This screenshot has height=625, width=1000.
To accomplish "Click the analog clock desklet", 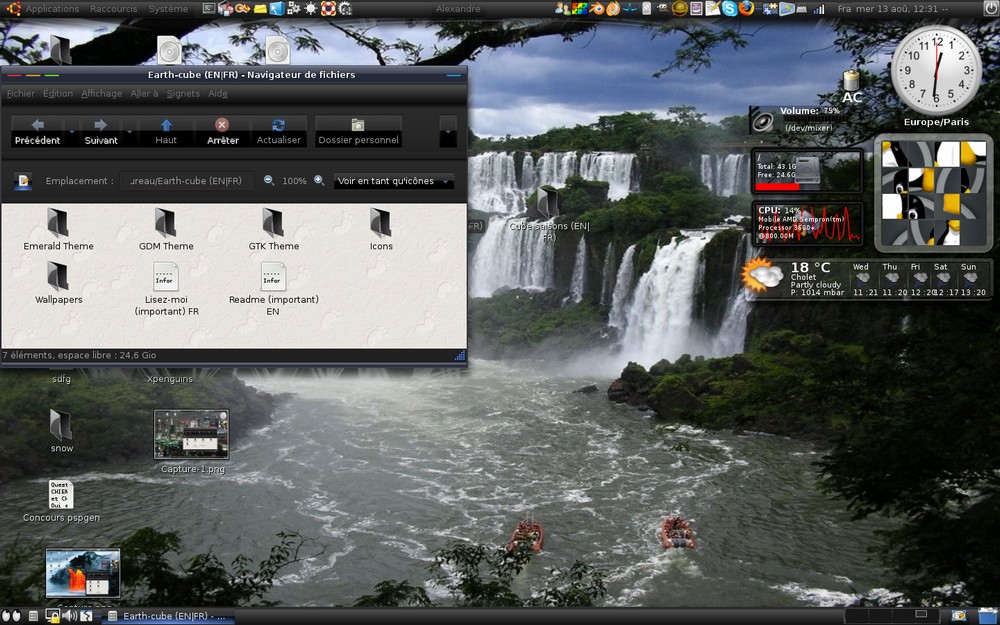I will click(x=936, y=70).
